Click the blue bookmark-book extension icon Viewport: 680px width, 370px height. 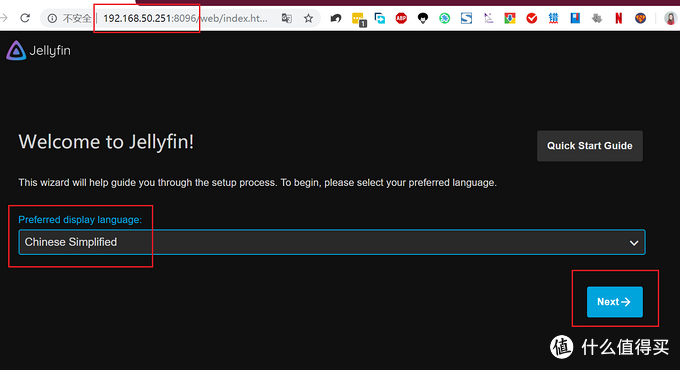[x=575, y=18]
